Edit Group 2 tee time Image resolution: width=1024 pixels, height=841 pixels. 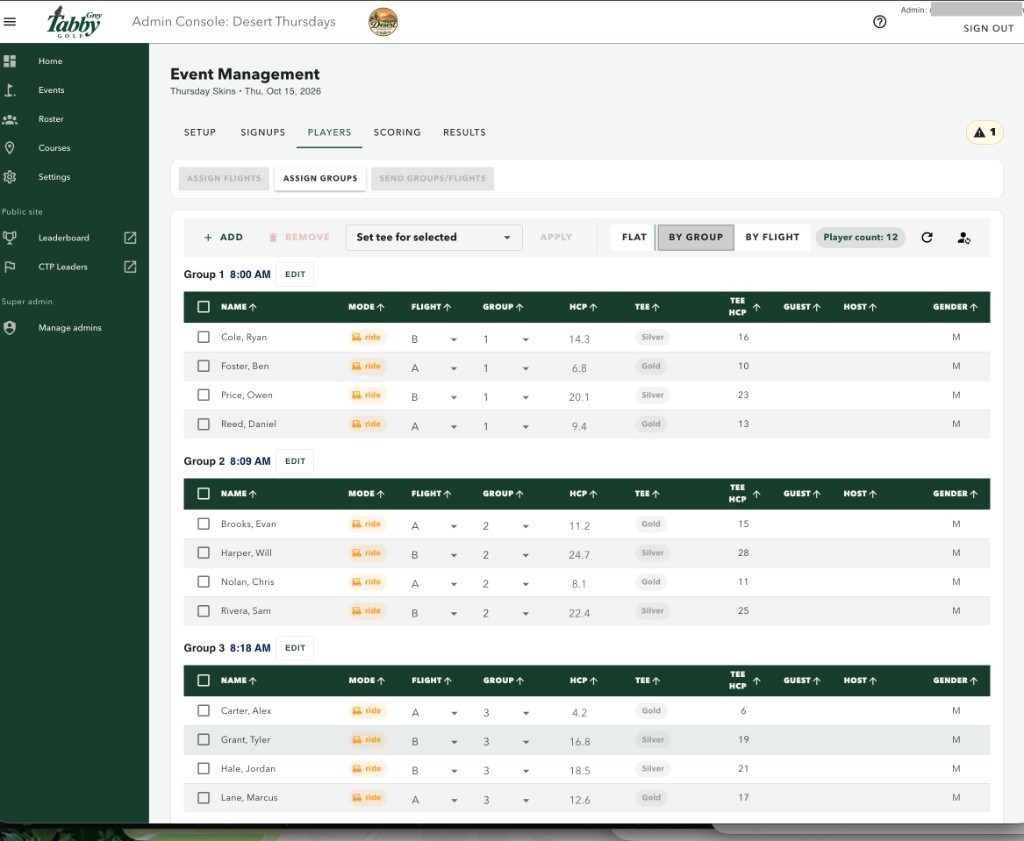click(295, 461)
